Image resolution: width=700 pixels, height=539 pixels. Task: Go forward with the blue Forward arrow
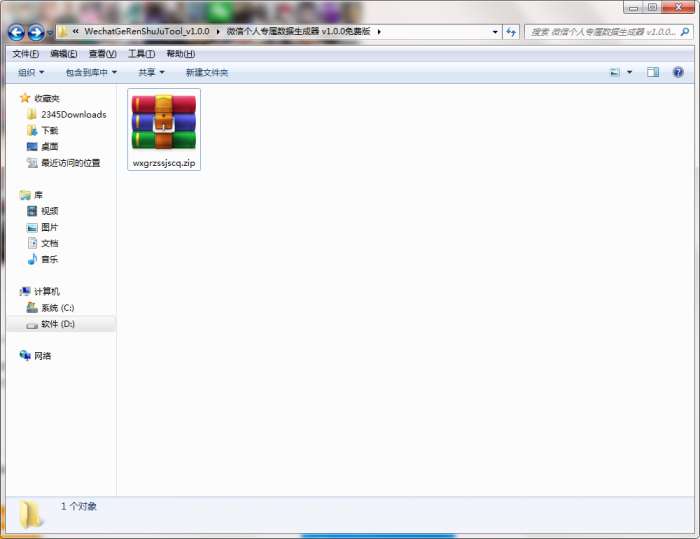click(36, 32)
